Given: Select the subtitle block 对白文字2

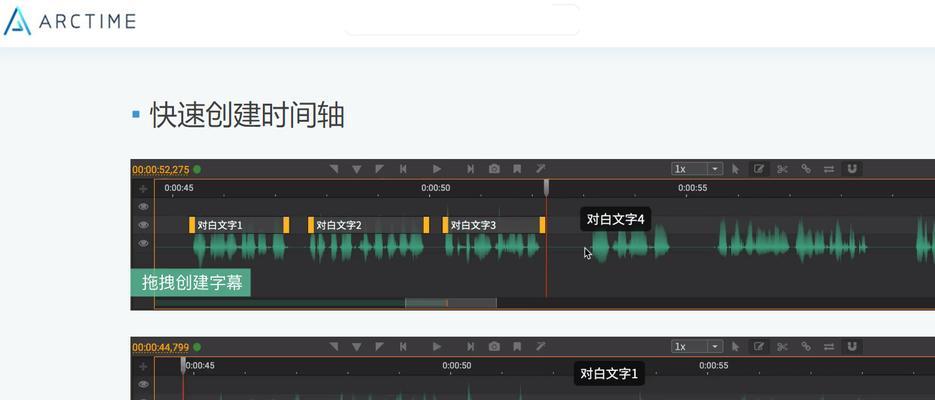Looking at the screenshot, I should pyautogui.click(x=369, y=225).
